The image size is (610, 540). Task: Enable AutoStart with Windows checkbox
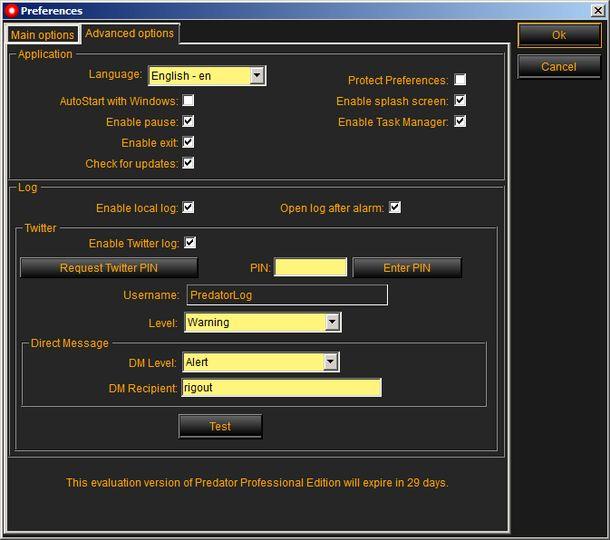coord(188,100)
